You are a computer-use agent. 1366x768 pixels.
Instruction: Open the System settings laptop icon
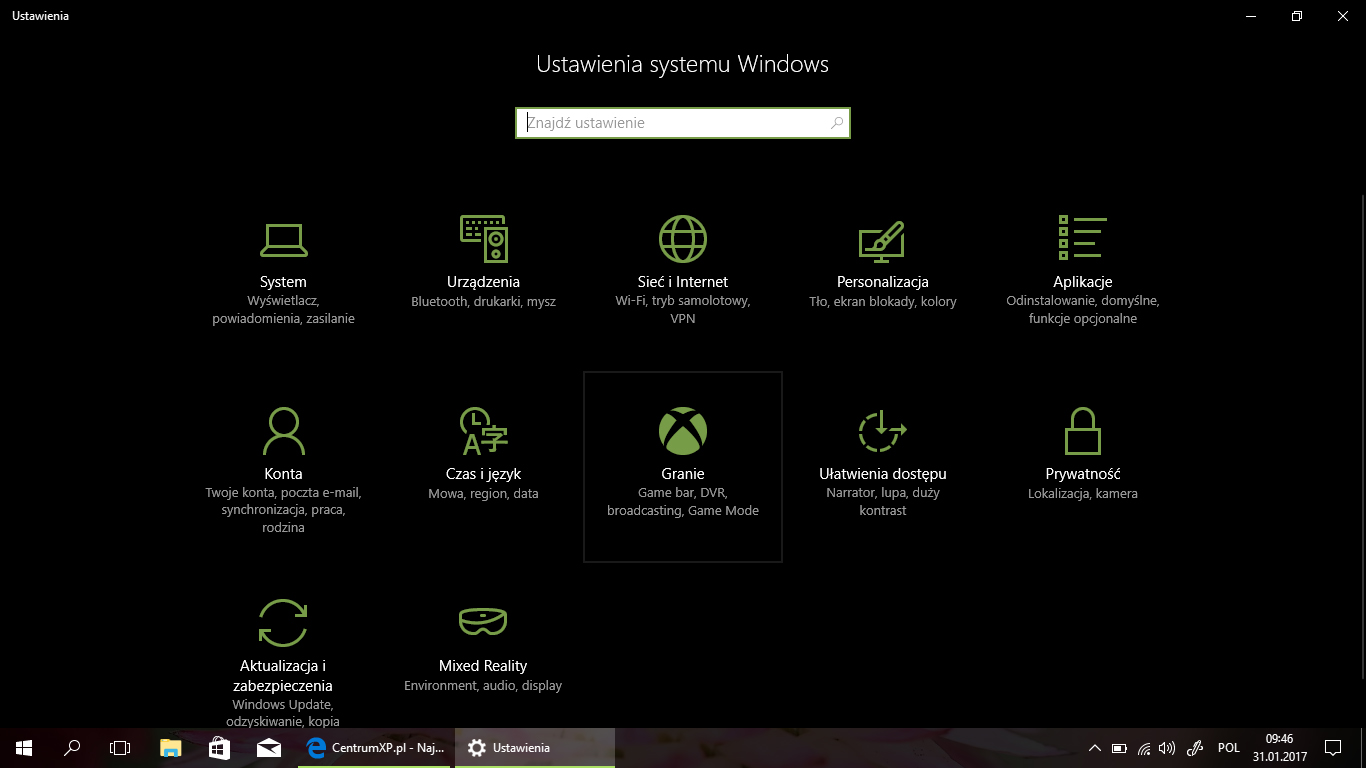(283, 239)
